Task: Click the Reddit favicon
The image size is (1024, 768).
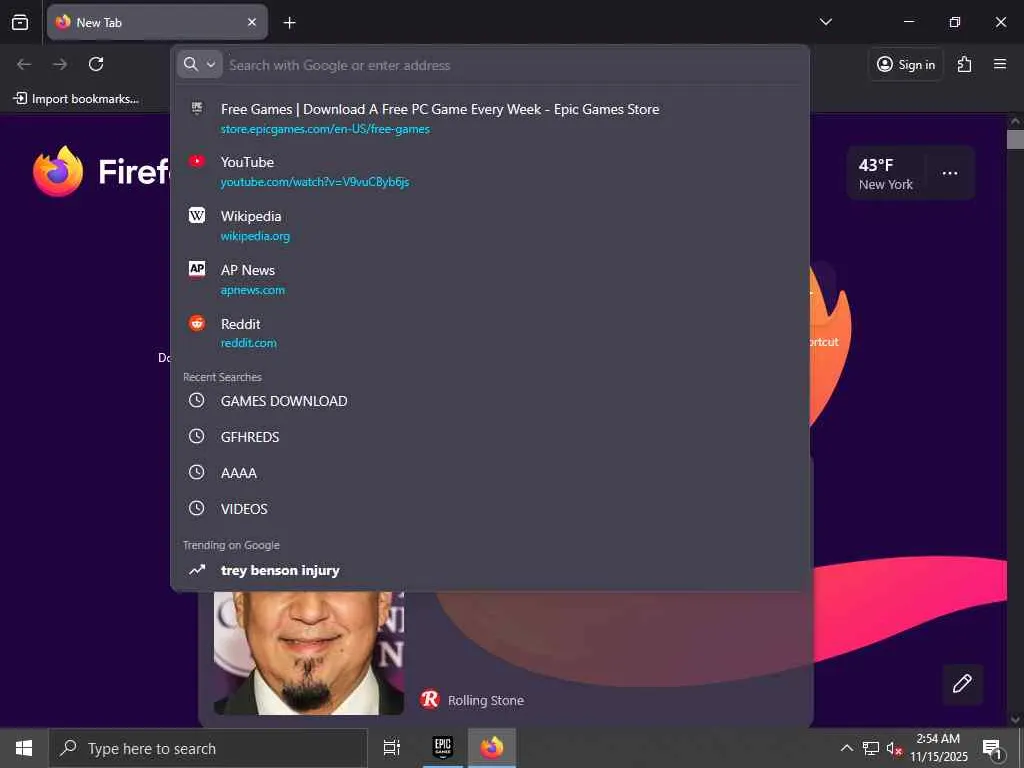Action: (x=197, y=323)
